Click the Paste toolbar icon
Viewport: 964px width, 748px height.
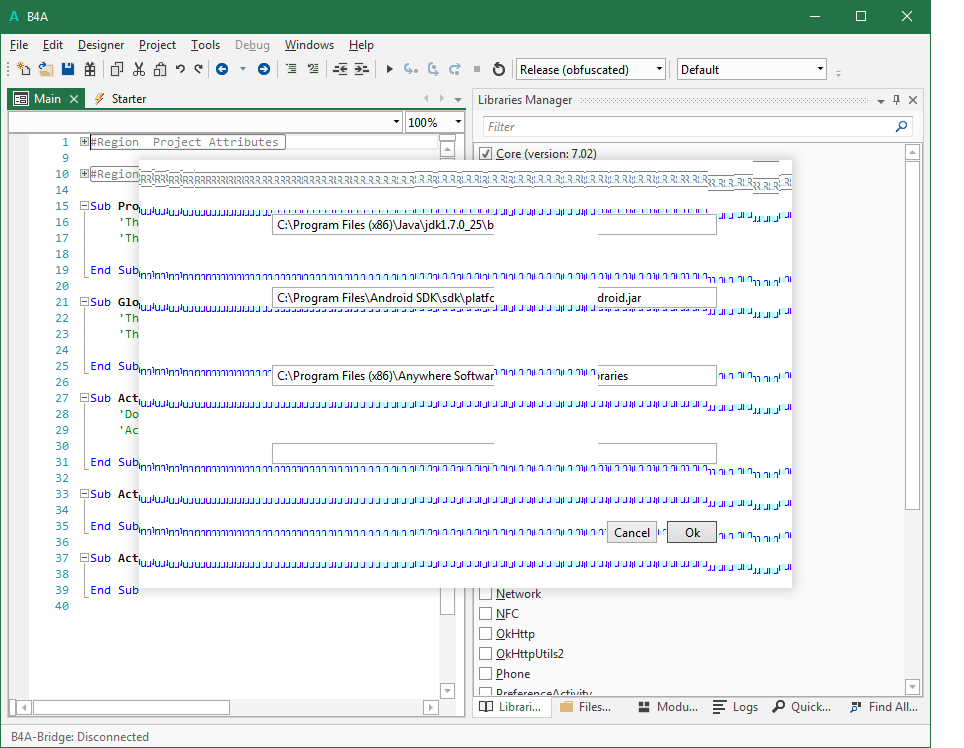[x=160, y=69]
